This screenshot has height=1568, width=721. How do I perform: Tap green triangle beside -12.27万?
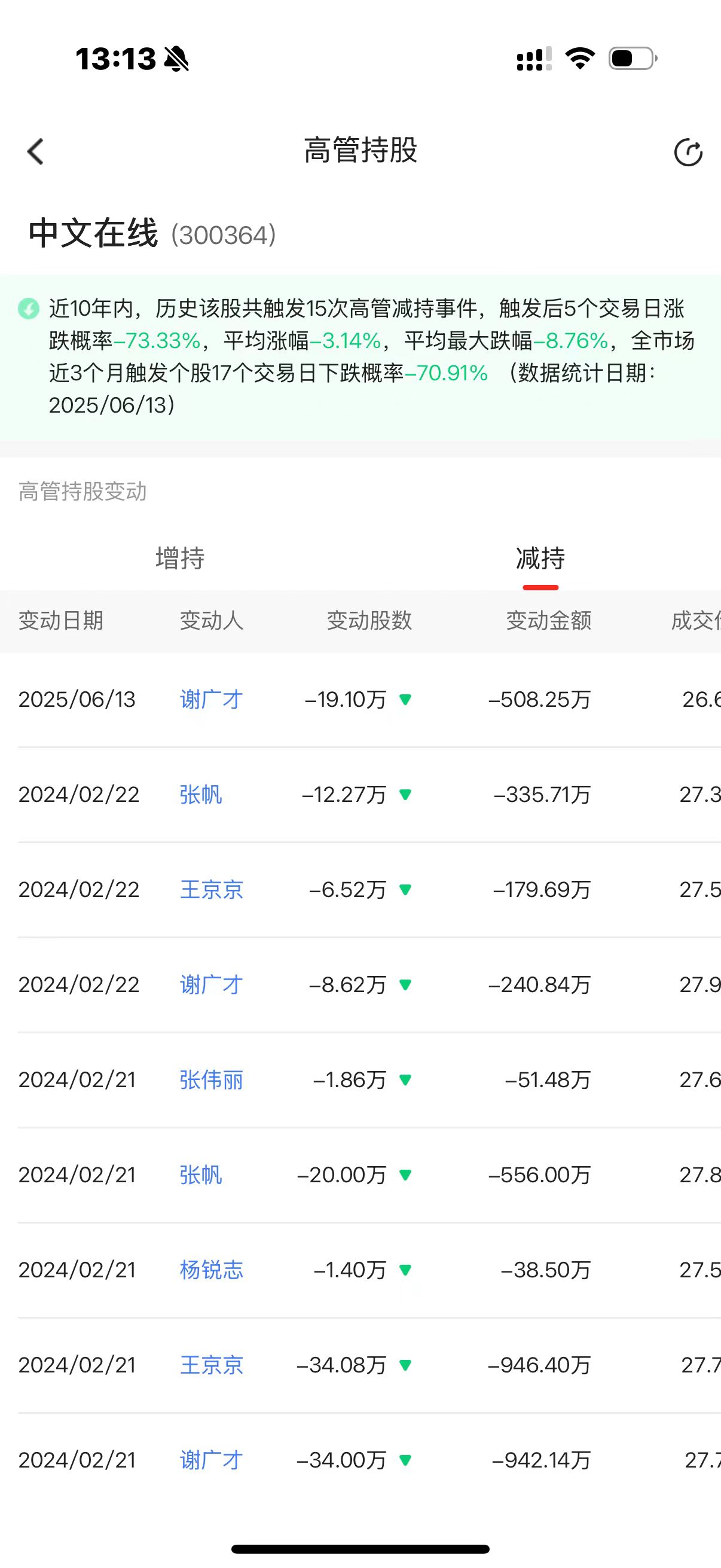point(405,794)
